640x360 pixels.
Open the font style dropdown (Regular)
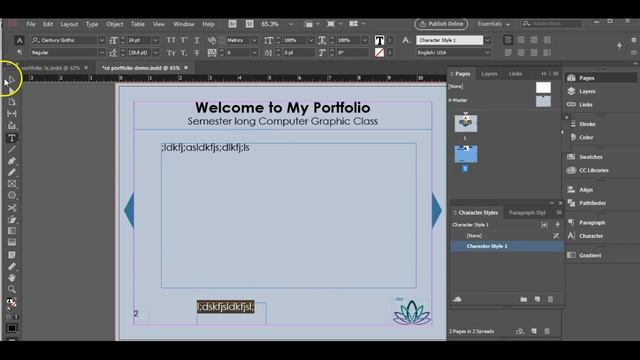pos(102,53)
